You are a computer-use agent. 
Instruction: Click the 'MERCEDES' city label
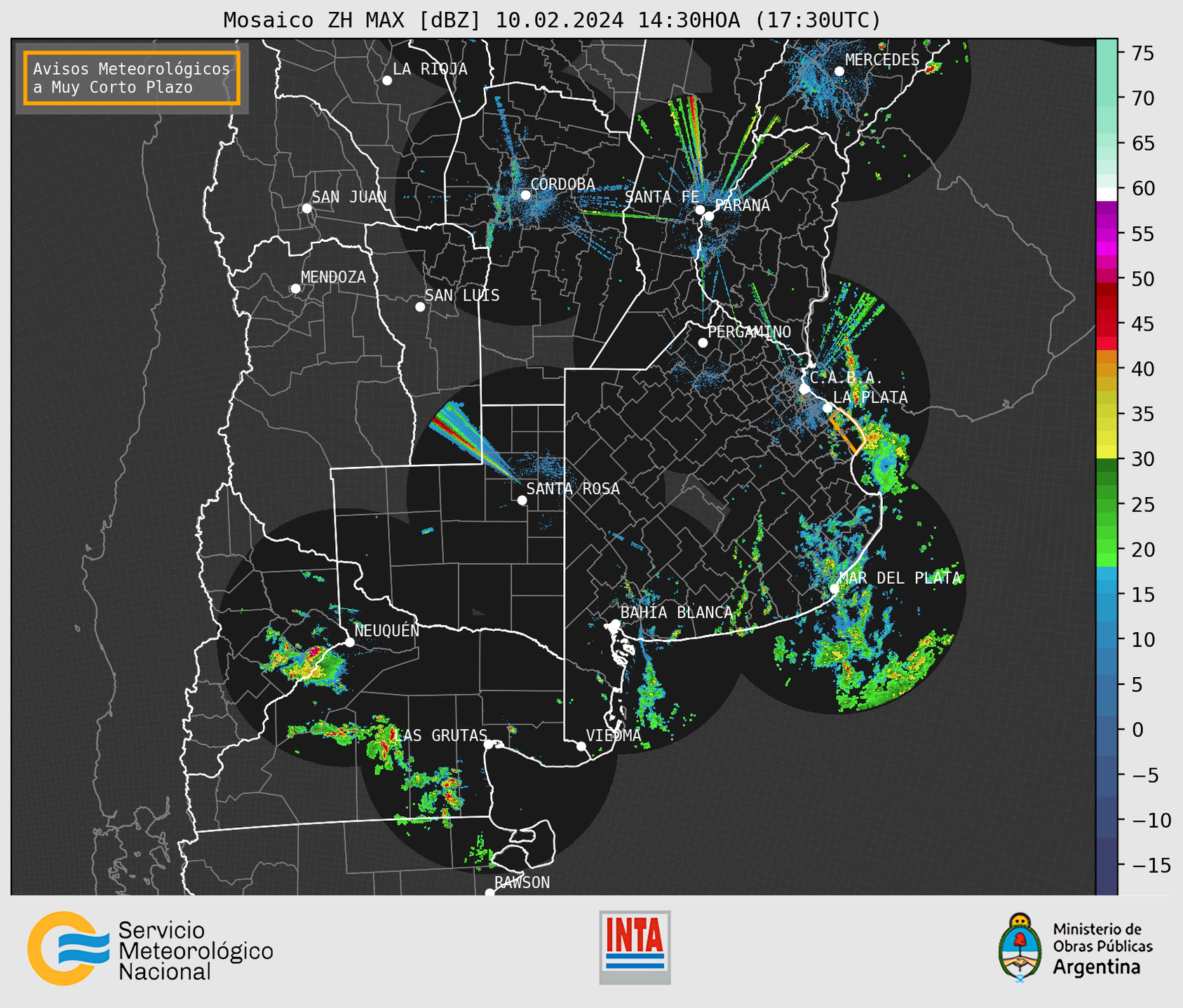(882, 60)
